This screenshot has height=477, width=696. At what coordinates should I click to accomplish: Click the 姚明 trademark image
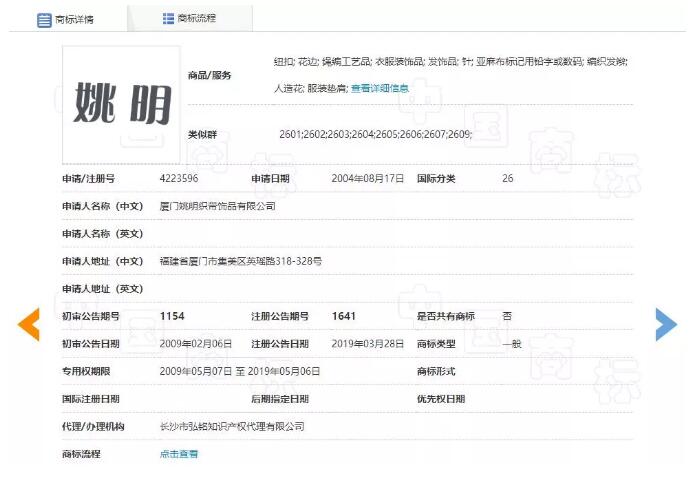(121, 104)
